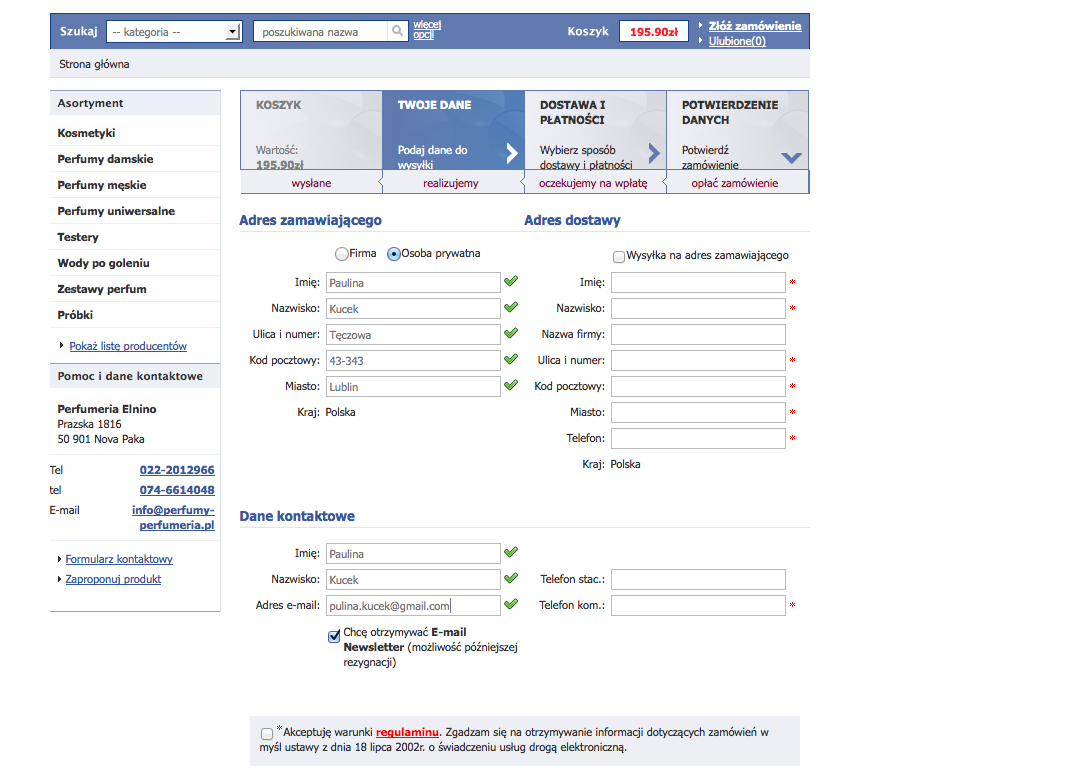Click the Złóż zamówienie link
This screenshot has height=771, width=1081.
755,26
